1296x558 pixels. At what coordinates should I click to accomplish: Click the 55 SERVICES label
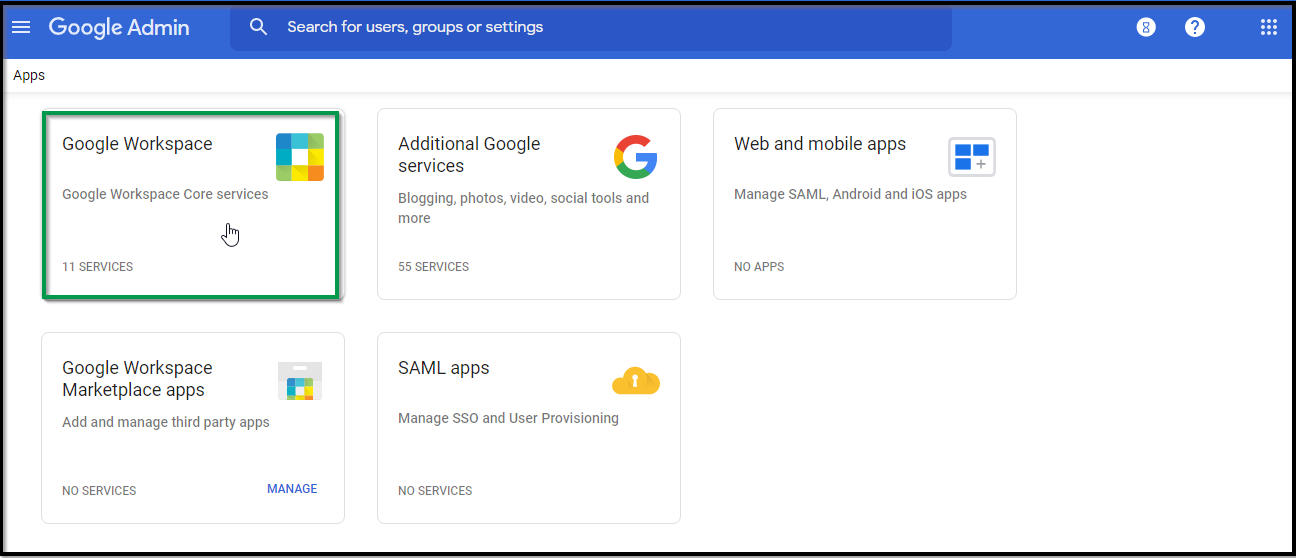coord(434,267)
